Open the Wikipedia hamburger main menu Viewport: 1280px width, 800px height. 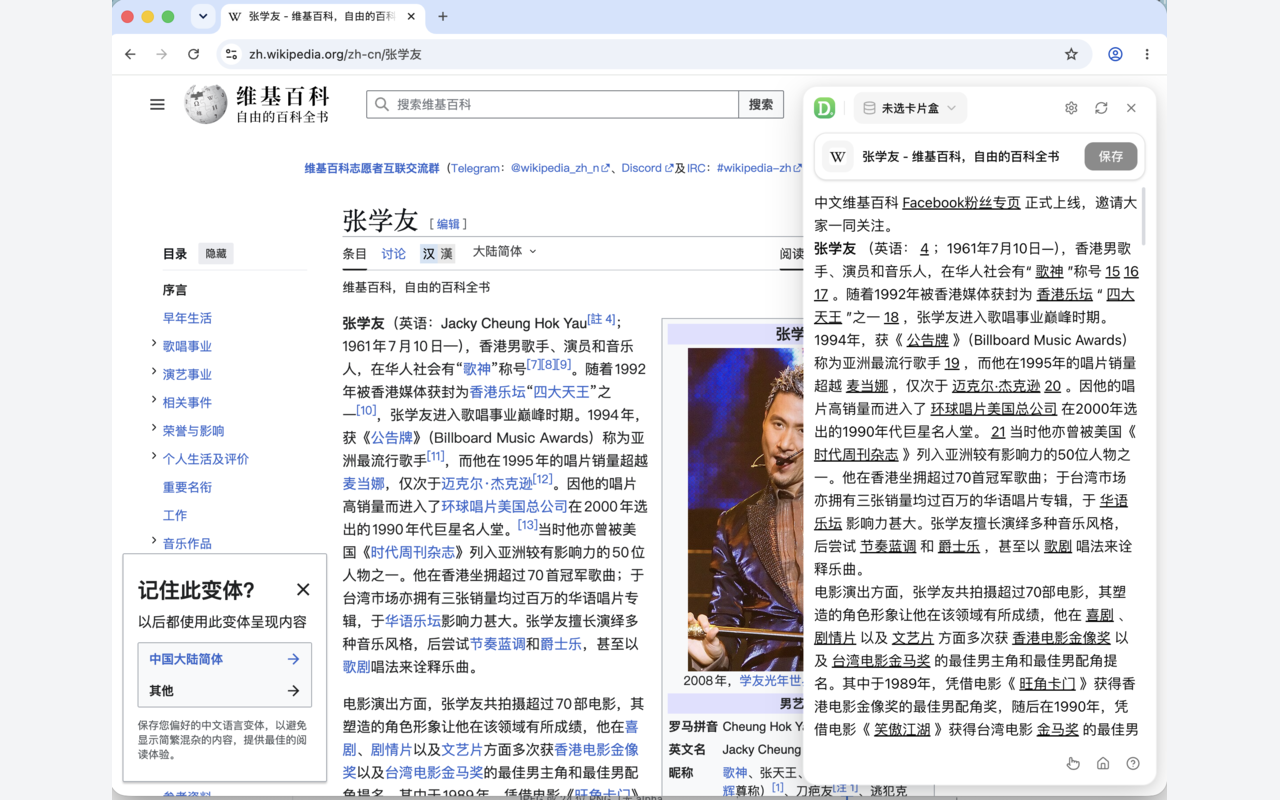(157, 104)
